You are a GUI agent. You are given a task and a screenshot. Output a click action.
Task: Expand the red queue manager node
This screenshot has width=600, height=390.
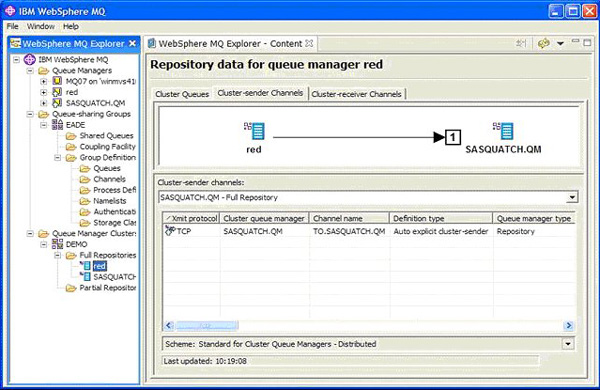click(44, 92)
